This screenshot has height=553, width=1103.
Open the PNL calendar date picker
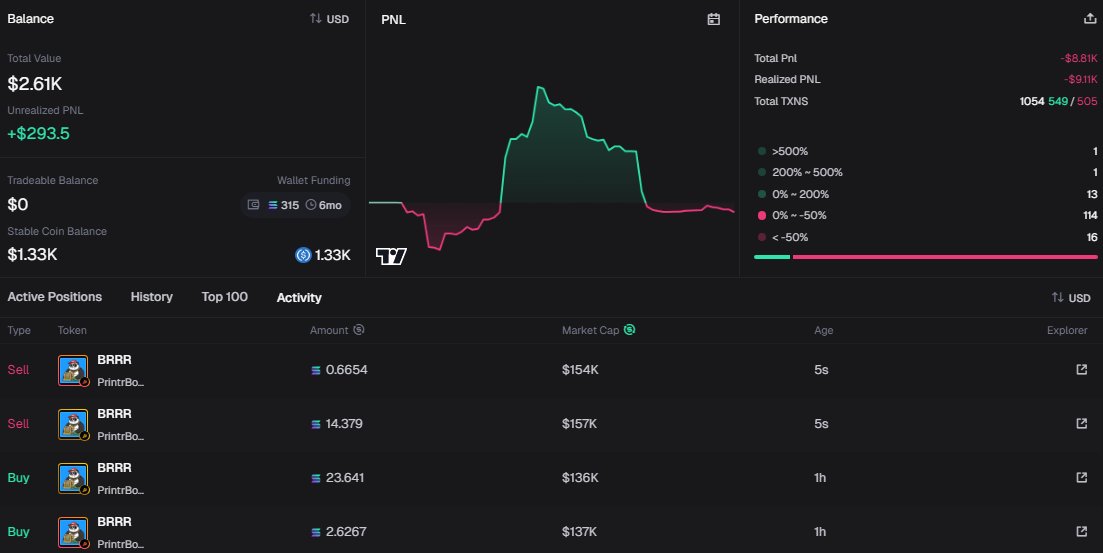[x=713, y=19]
